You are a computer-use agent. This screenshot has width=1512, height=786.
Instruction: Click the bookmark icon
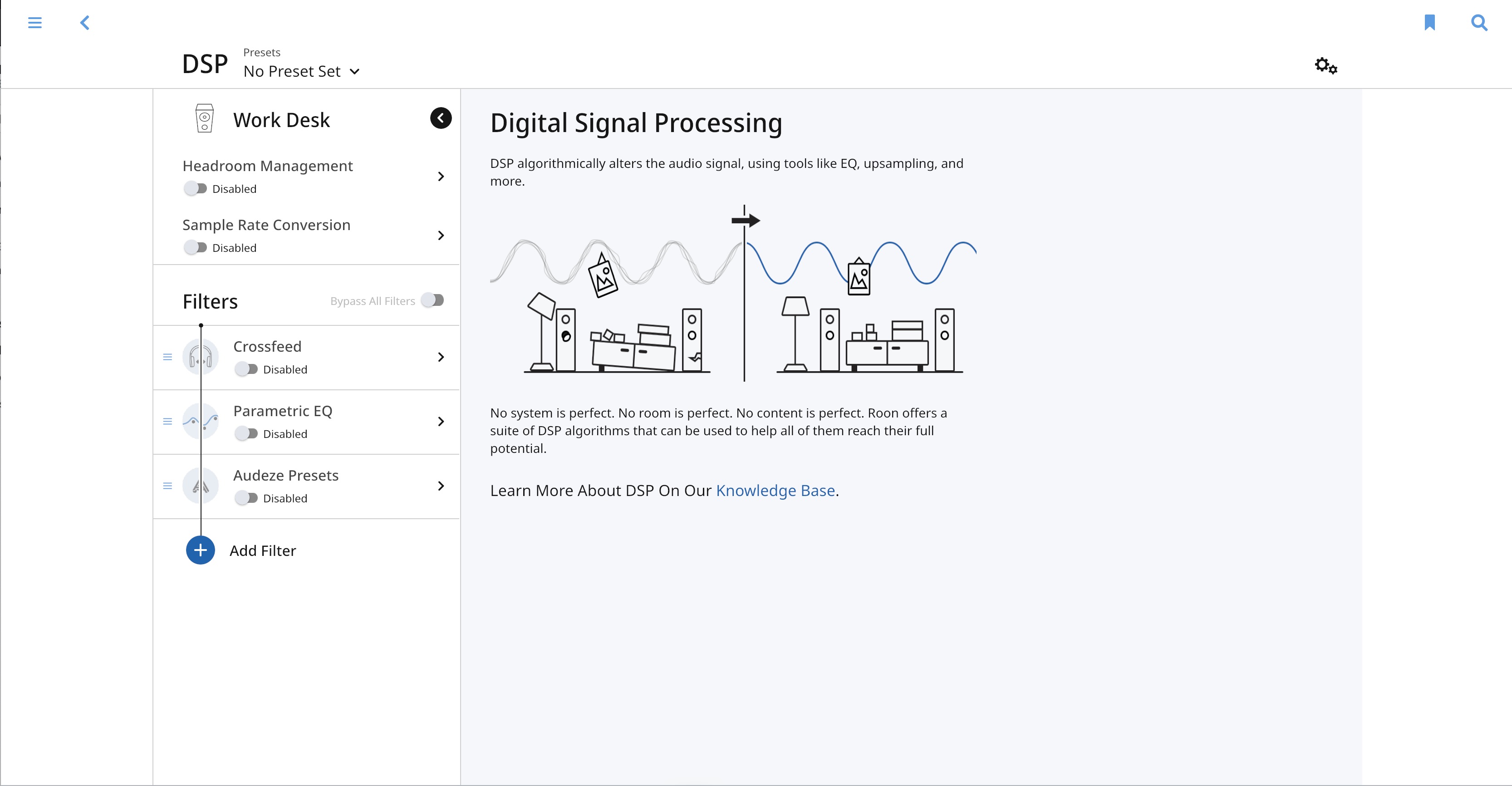(x=1429, y=23)
